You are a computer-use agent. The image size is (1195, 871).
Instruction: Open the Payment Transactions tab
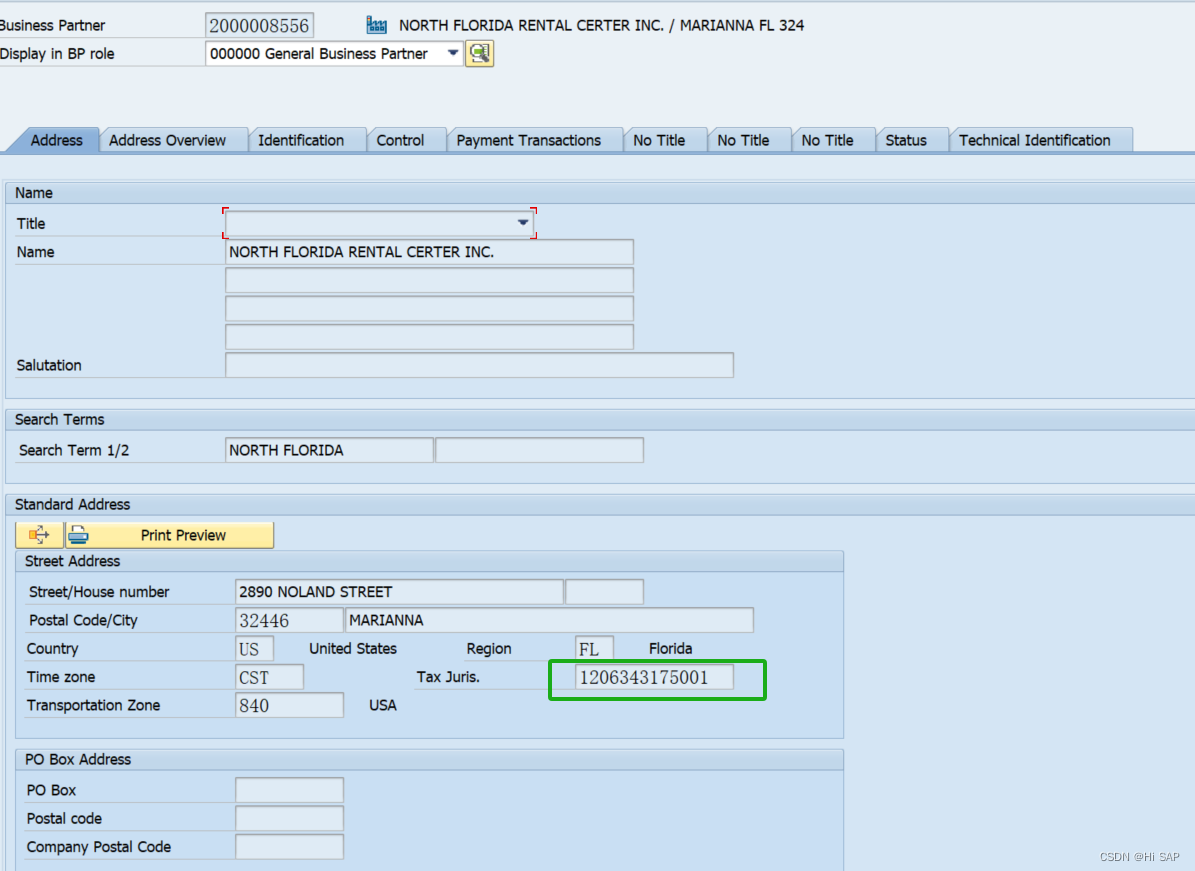pos(528,140)
